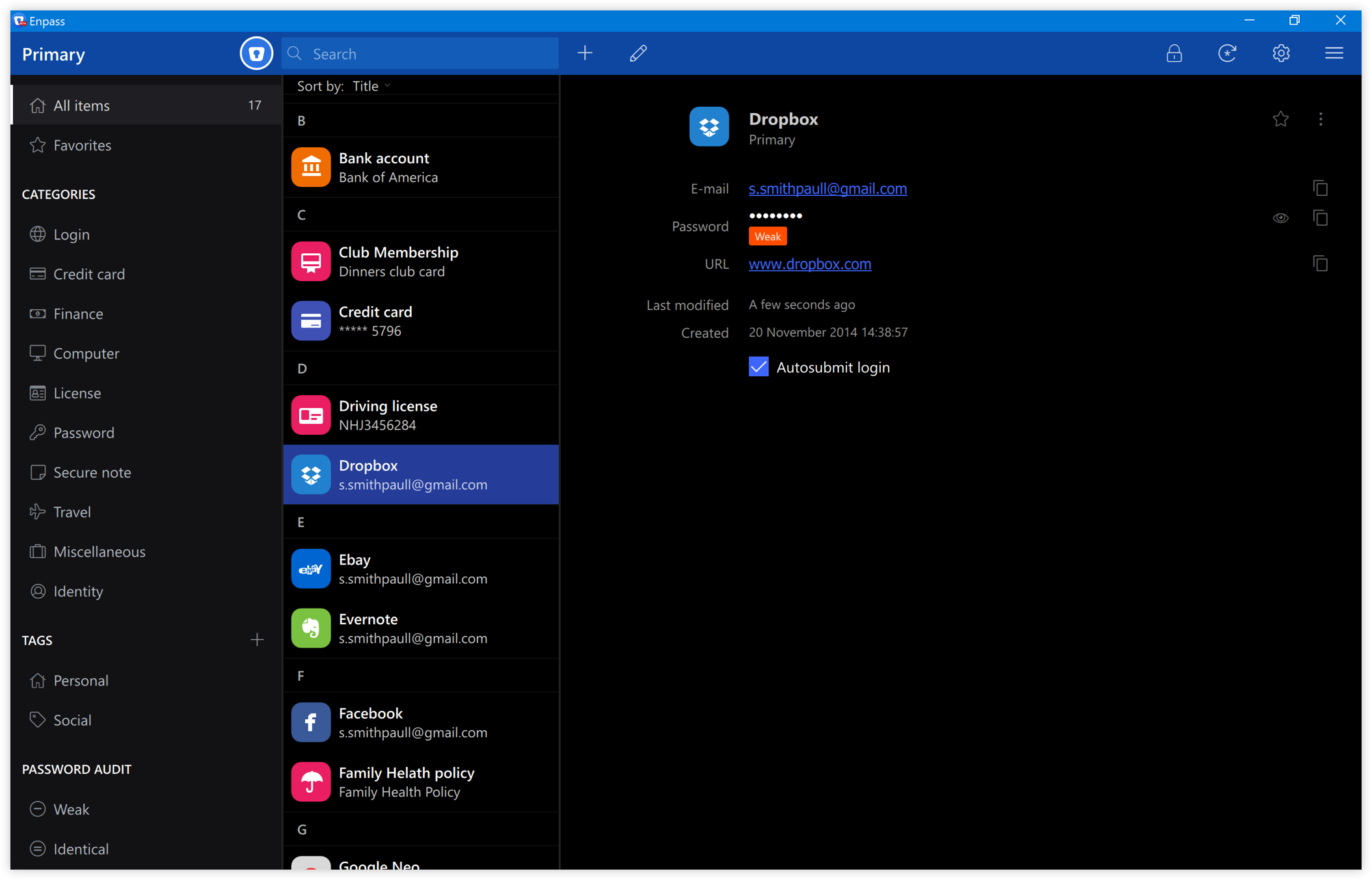Screen dimensions: 1372x880
Task: Click the Family Helath policy umbrella icon
Action: pos(311,782)
